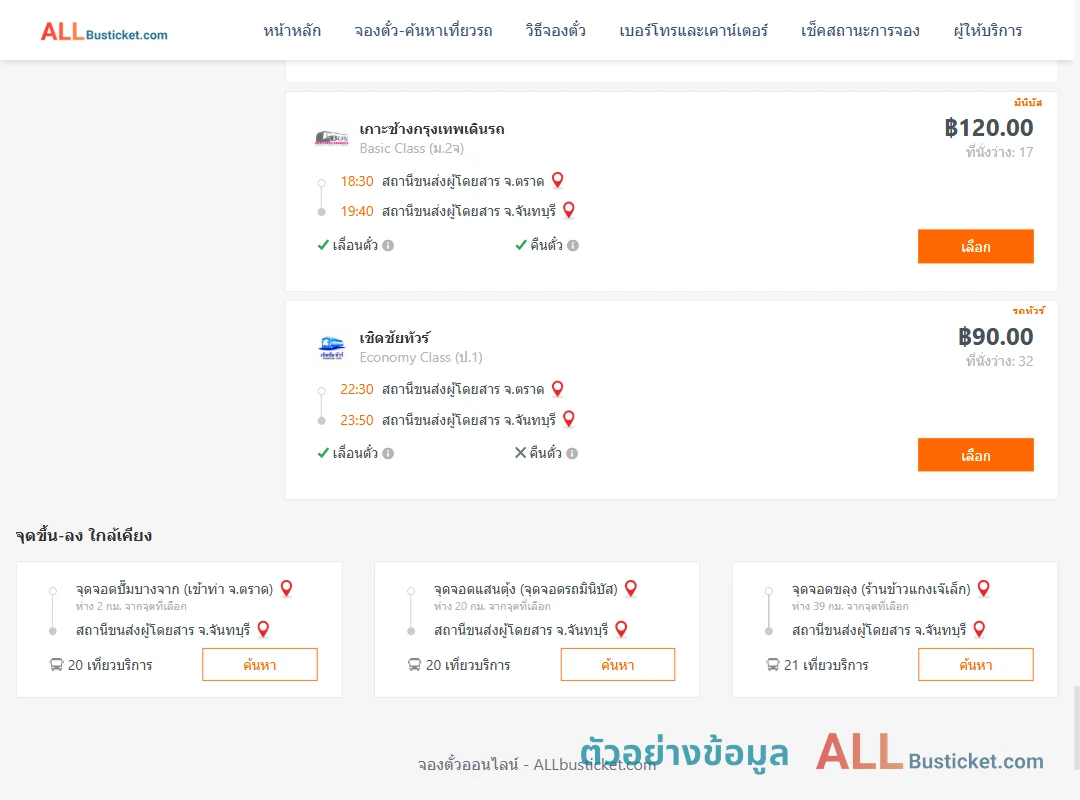Click the รถทัวร์ vehicle type label
1080x800 pixels.
point(1028,311)
